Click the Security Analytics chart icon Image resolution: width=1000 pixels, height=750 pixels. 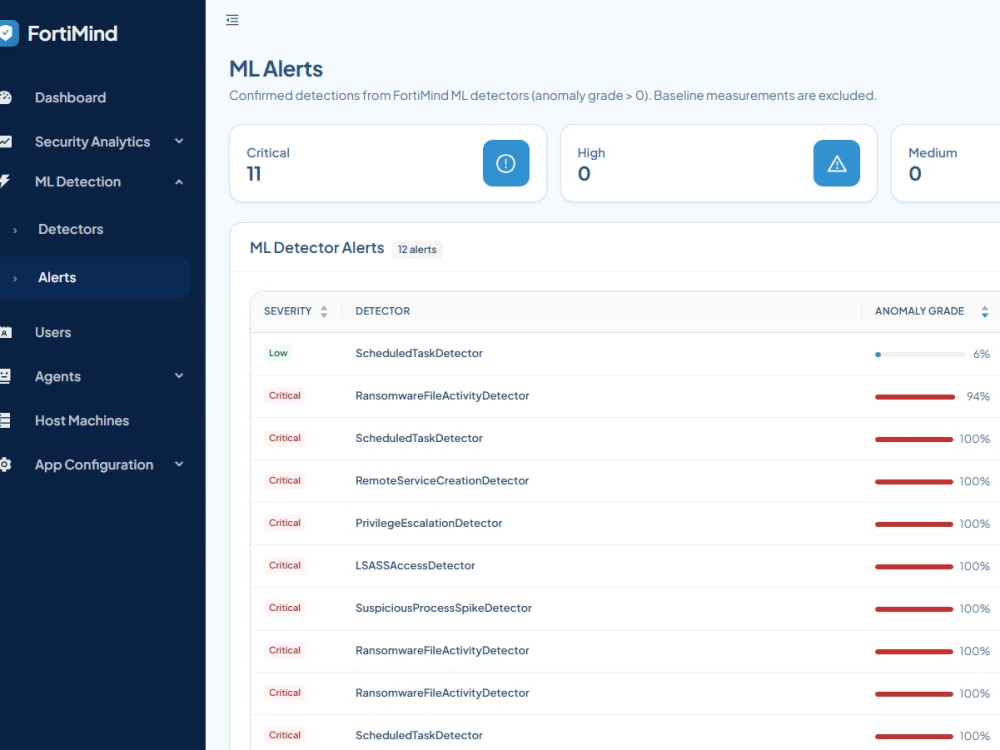tap(5, 142)
